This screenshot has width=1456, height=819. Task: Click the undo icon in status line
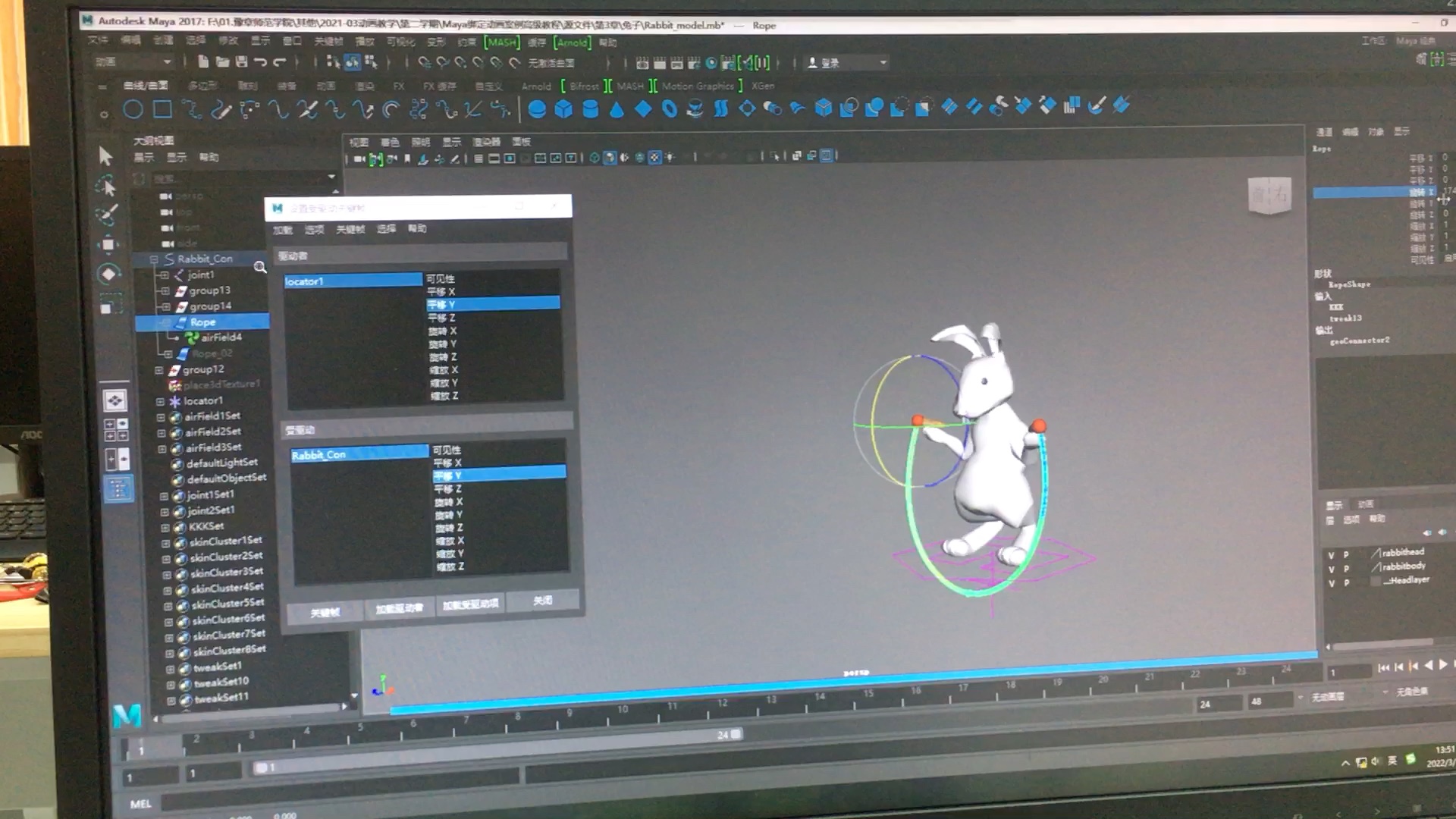[261, 62]
